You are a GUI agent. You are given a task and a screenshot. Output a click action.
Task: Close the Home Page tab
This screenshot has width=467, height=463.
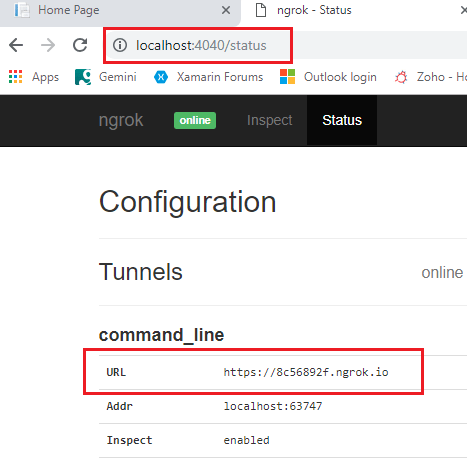pos(226,10)
